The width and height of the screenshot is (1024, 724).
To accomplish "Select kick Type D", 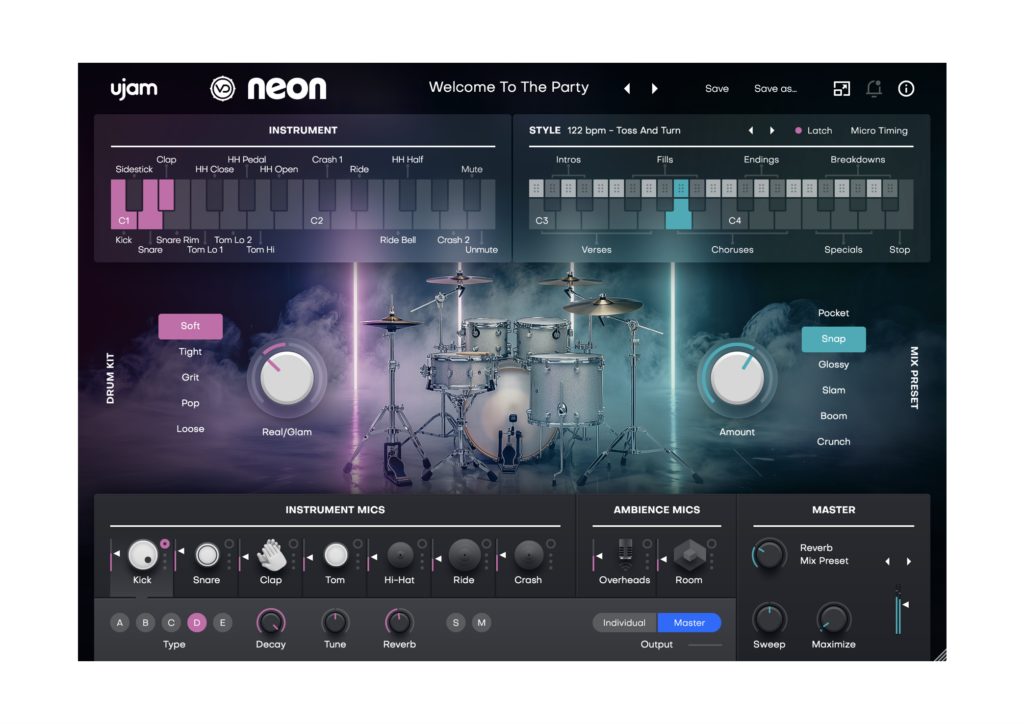I will (x=197, y=622).
